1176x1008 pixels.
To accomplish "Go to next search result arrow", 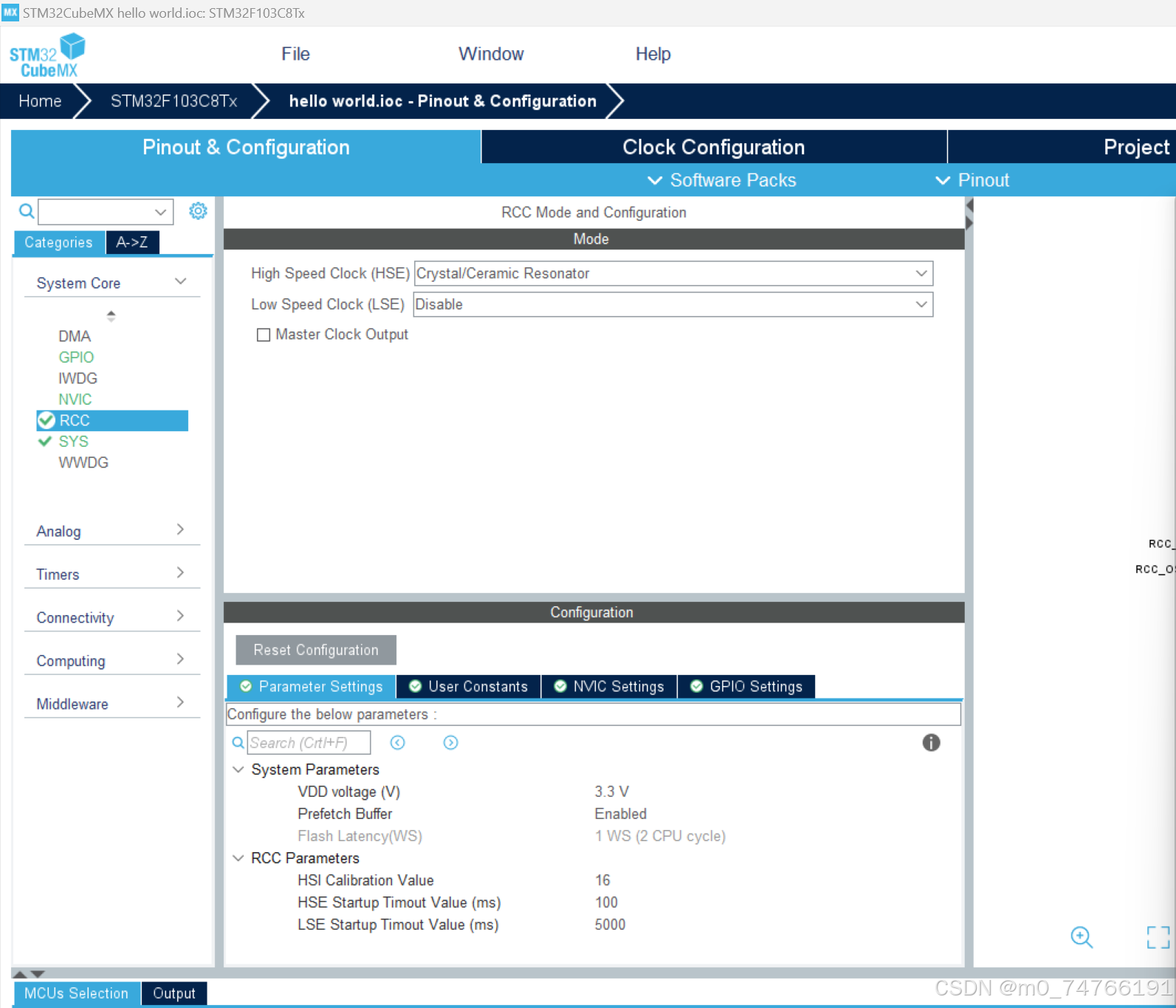I will tap(451, 743).
